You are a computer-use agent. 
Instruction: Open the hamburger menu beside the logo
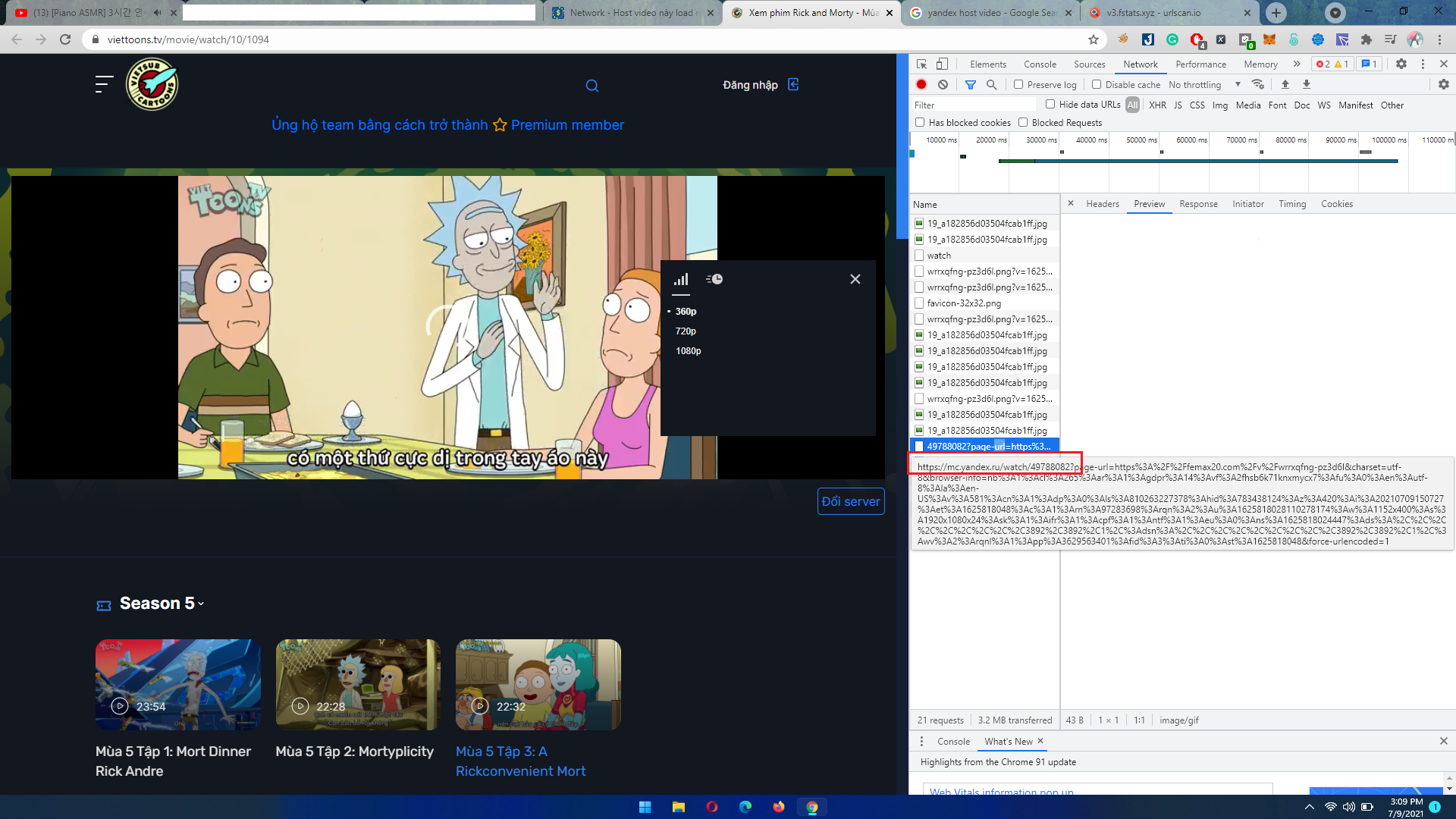tap(104, 84)
